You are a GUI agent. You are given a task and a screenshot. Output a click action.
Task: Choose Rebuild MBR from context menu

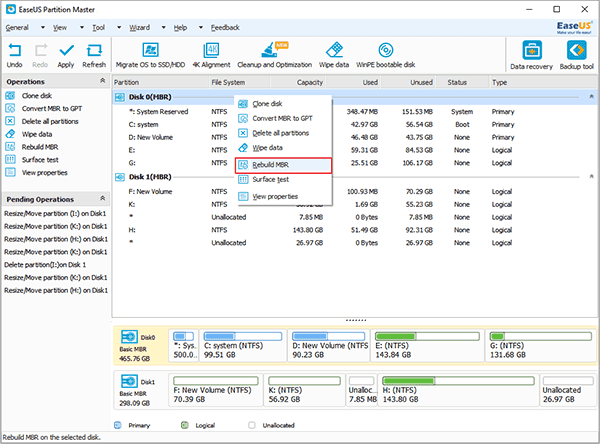(272, 164)
